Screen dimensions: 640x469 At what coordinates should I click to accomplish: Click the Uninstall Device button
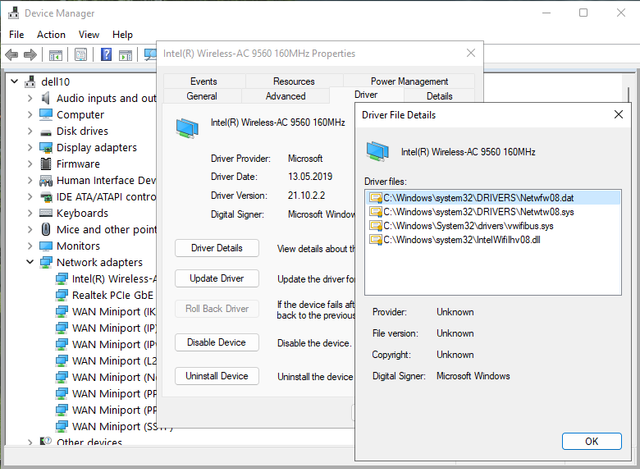point(217,376)
